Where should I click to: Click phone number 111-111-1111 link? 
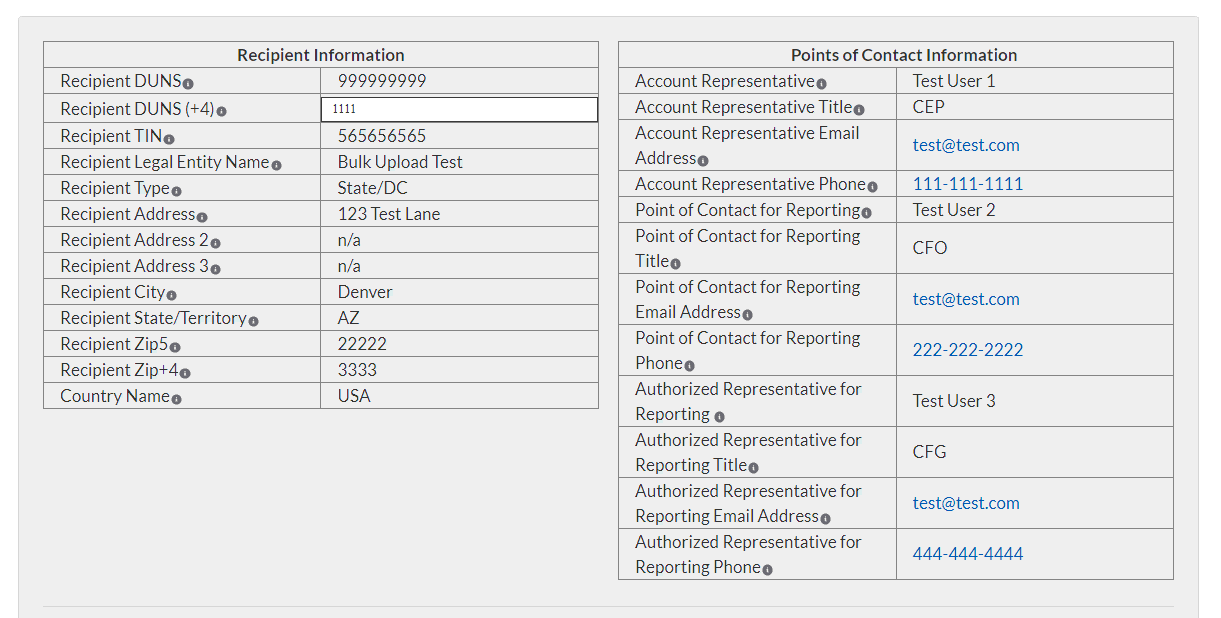coord(967,184)
